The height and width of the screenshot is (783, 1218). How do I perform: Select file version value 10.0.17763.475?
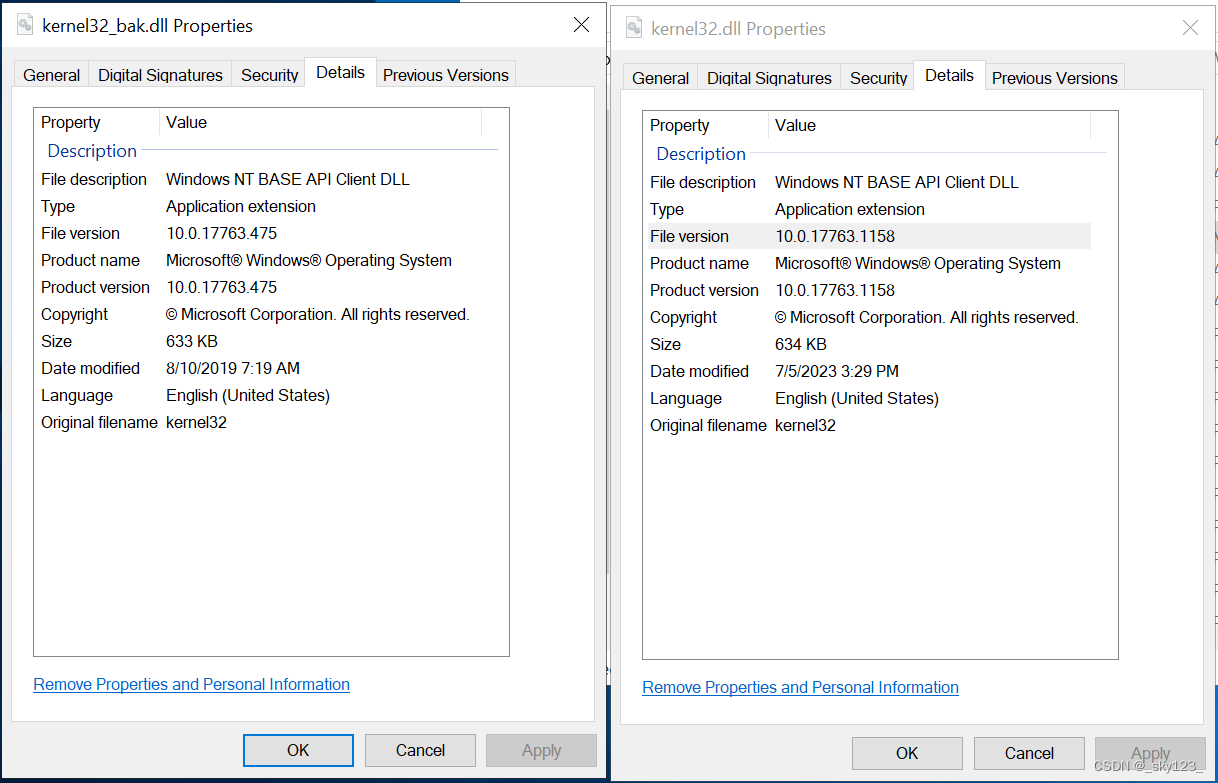[x=221, y=233]
